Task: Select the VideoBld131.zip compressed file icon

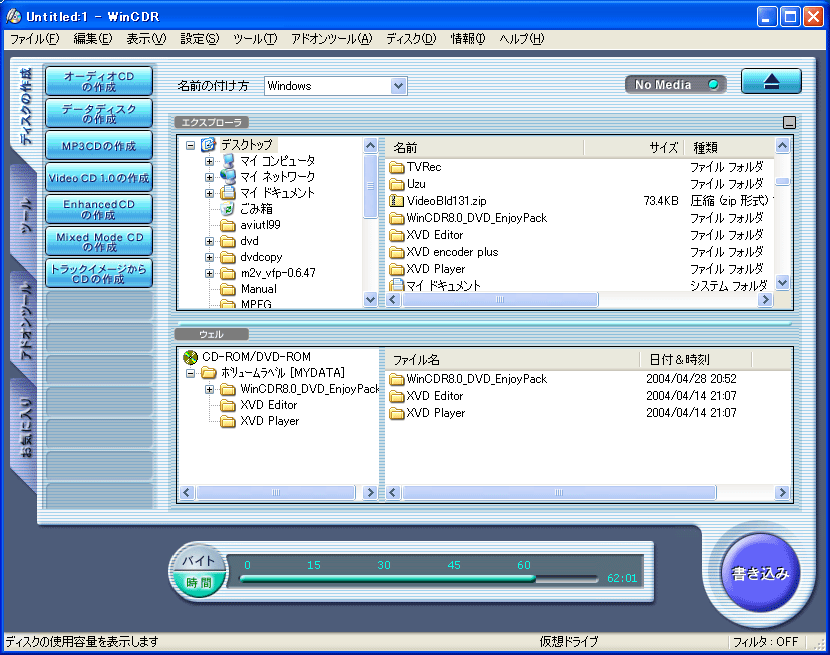Action: (396, 200)
